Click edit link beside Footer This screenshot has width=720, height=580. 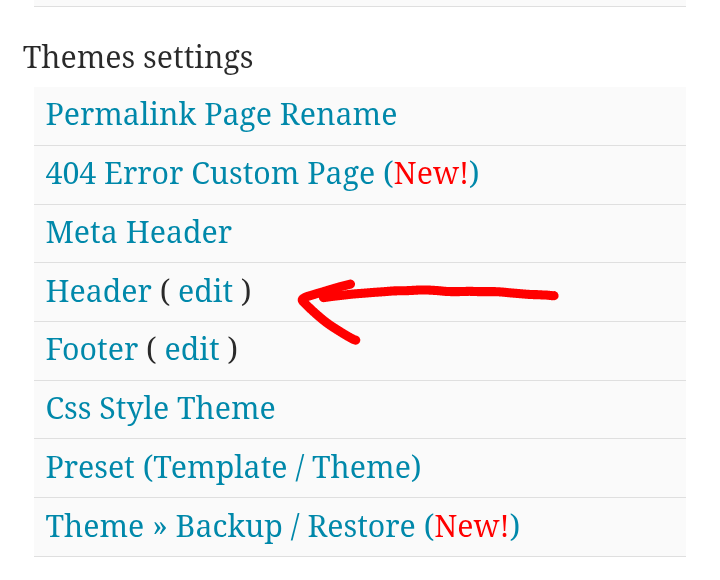pyautogui.click(x=192, y=350)
